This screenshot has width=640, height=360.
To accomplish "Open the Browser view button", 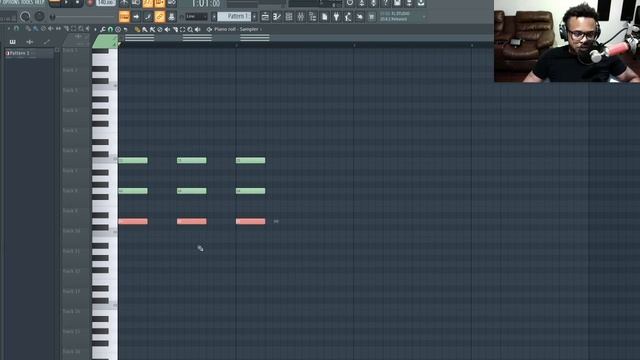I will [312, 16].
